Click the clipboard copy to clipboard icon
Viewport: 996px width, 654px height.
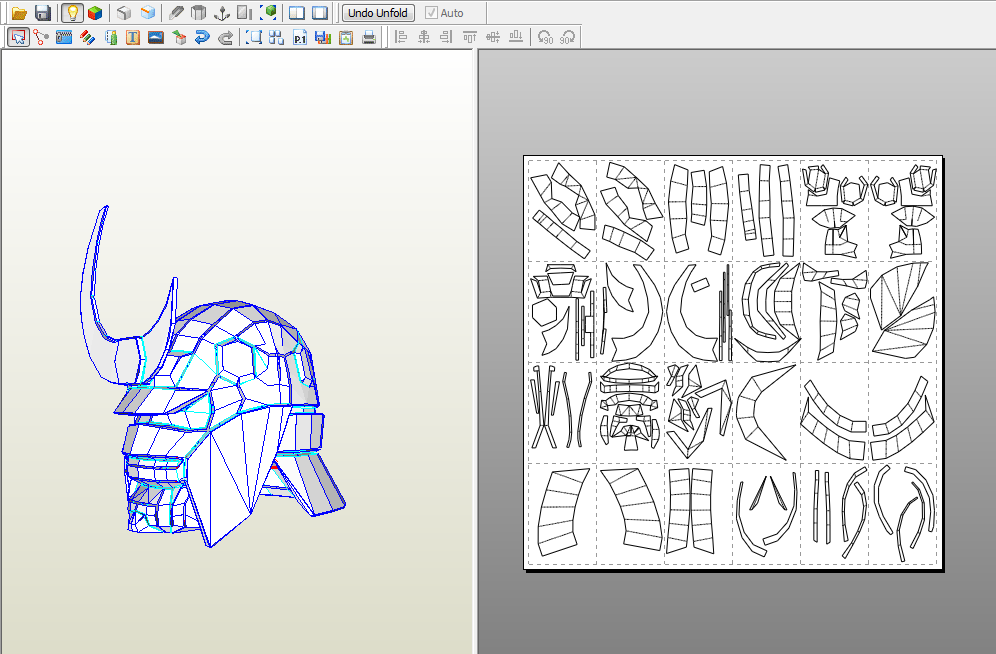coord(346,37)
